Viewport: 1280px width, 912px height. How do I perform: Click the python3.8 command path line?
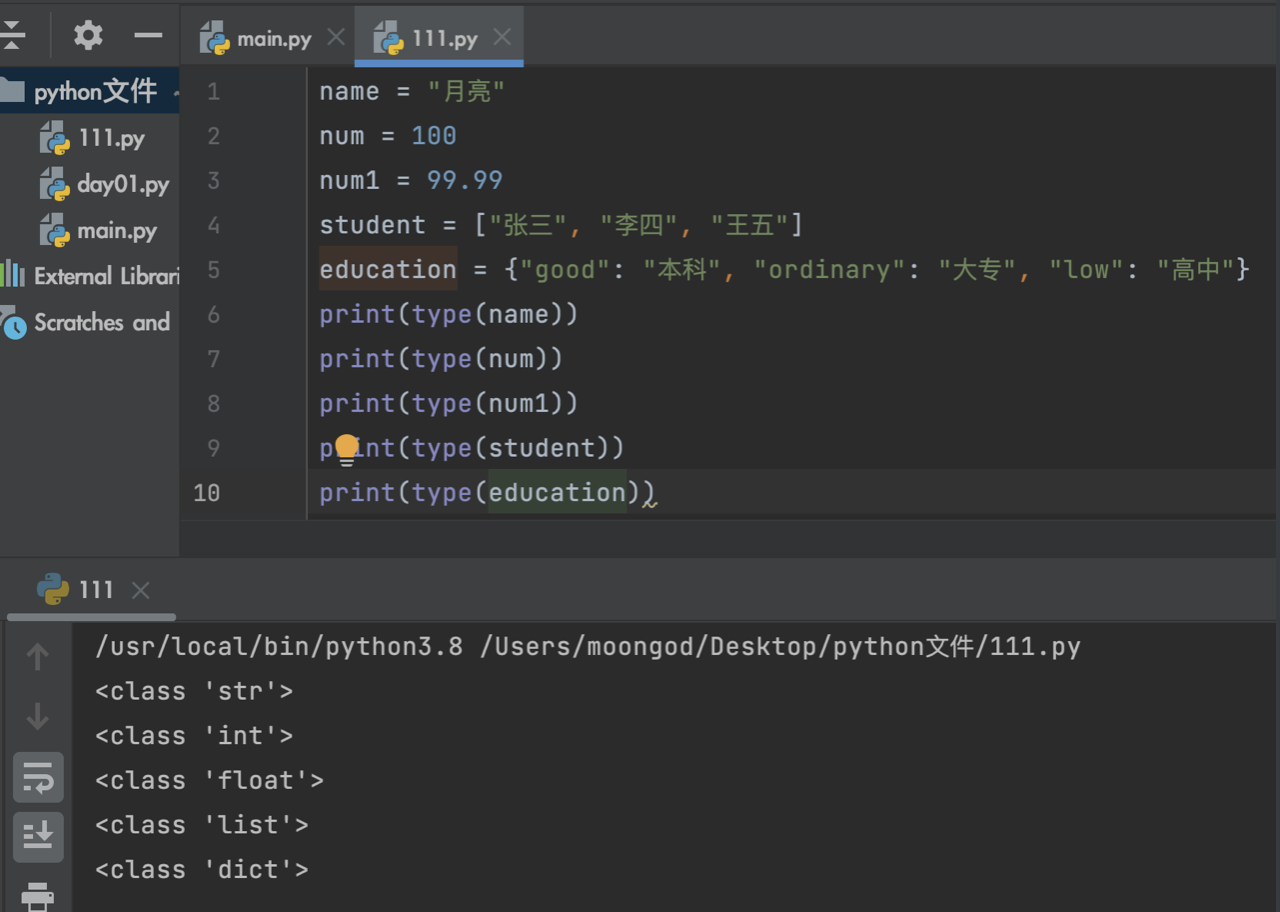click(x=588, y=647)
